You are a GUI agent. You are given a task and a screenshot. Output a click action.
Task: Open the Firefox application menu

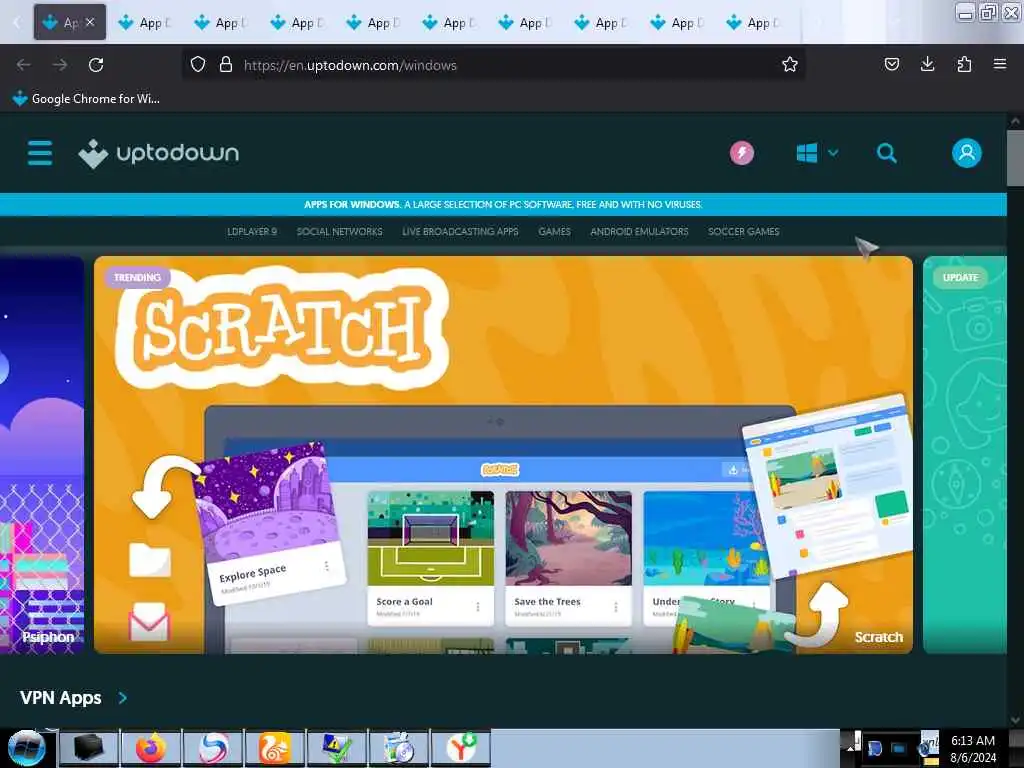click(1000, 64)
